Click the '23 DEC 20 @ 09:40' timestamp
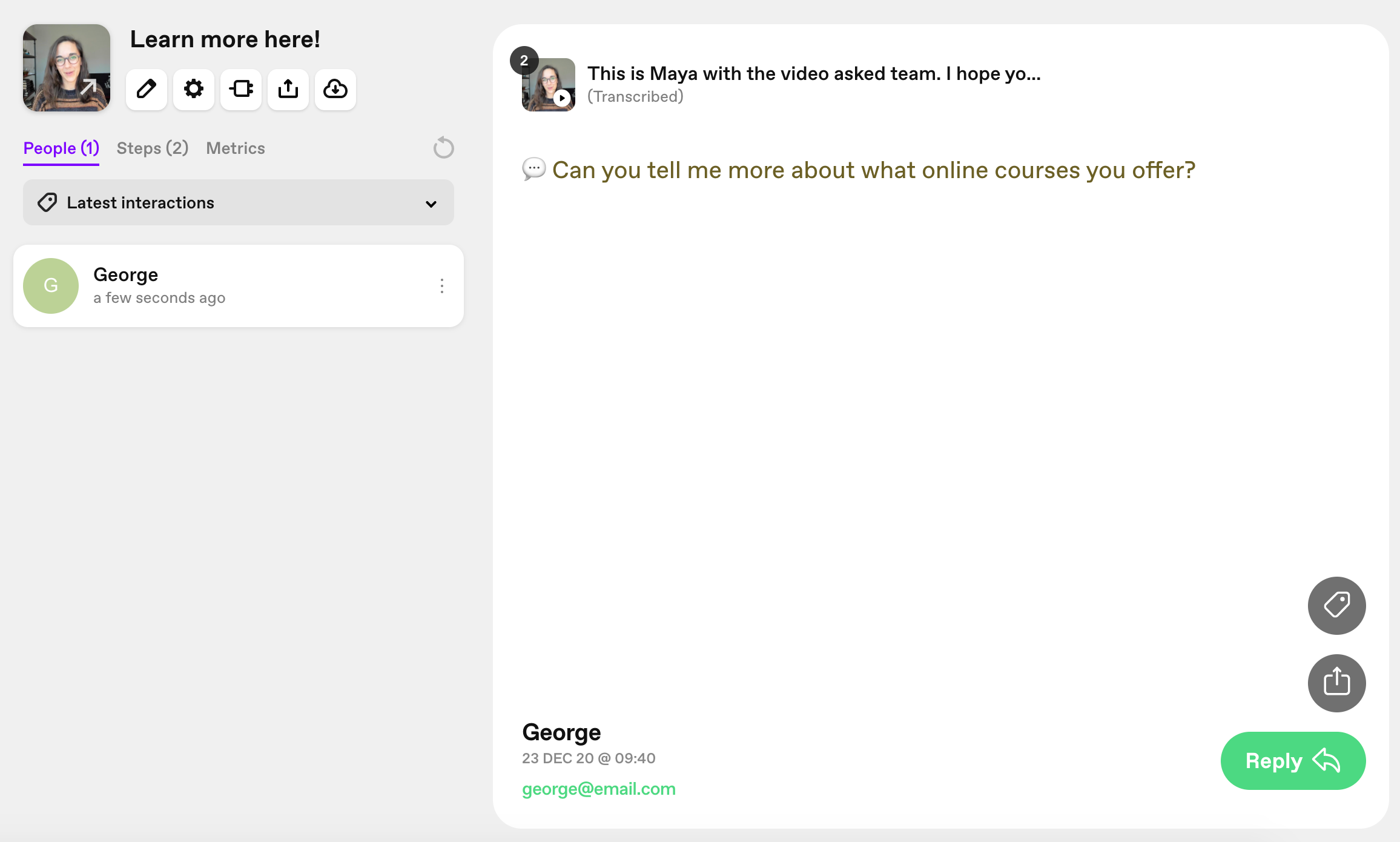Screen dimensions: 1400x842 click(589, 758)
